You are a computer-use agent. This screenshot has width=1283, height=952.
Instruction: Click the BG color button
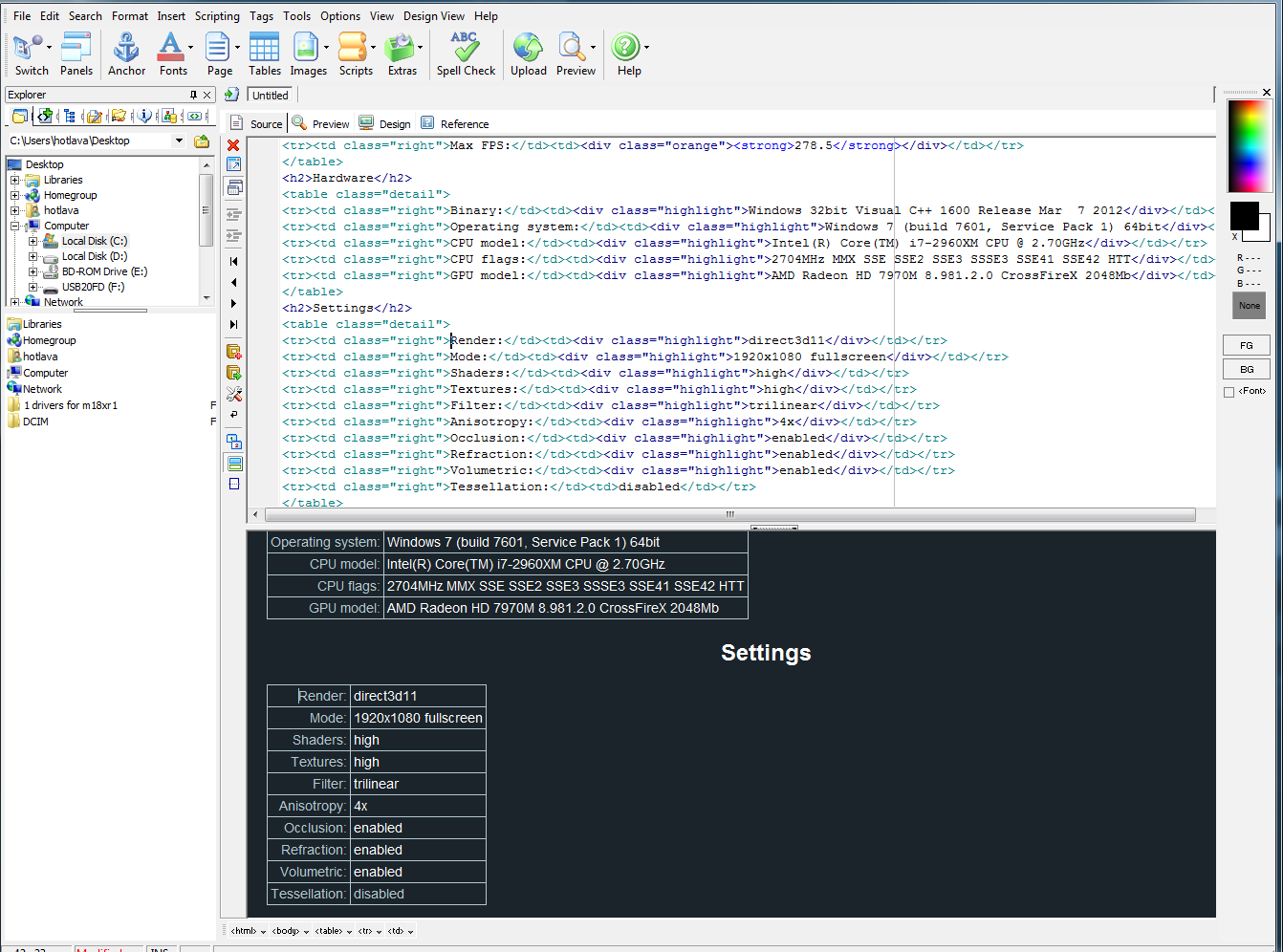click(1247, 369)
